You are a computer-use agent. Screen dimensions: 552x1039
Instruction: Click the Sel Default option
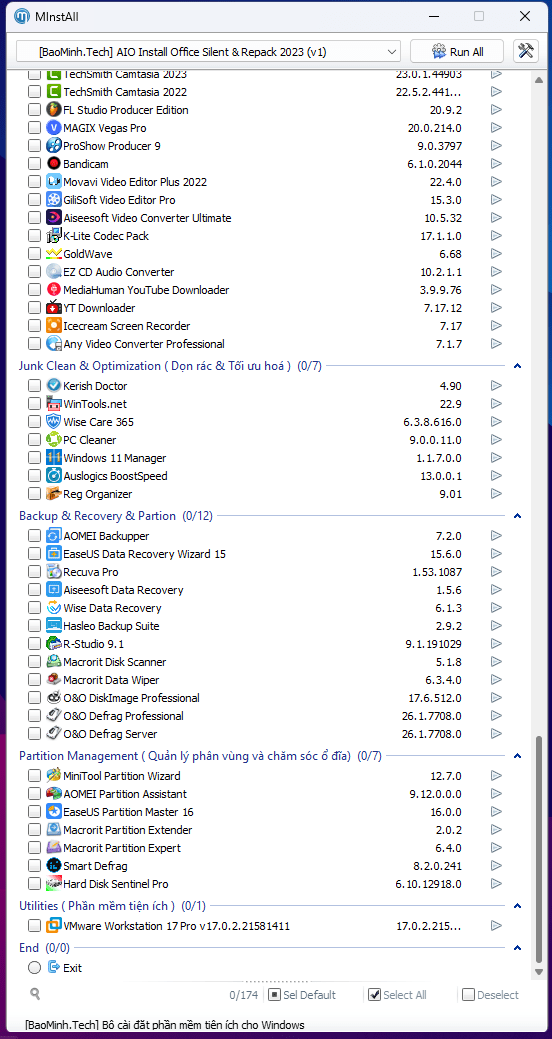302,995
